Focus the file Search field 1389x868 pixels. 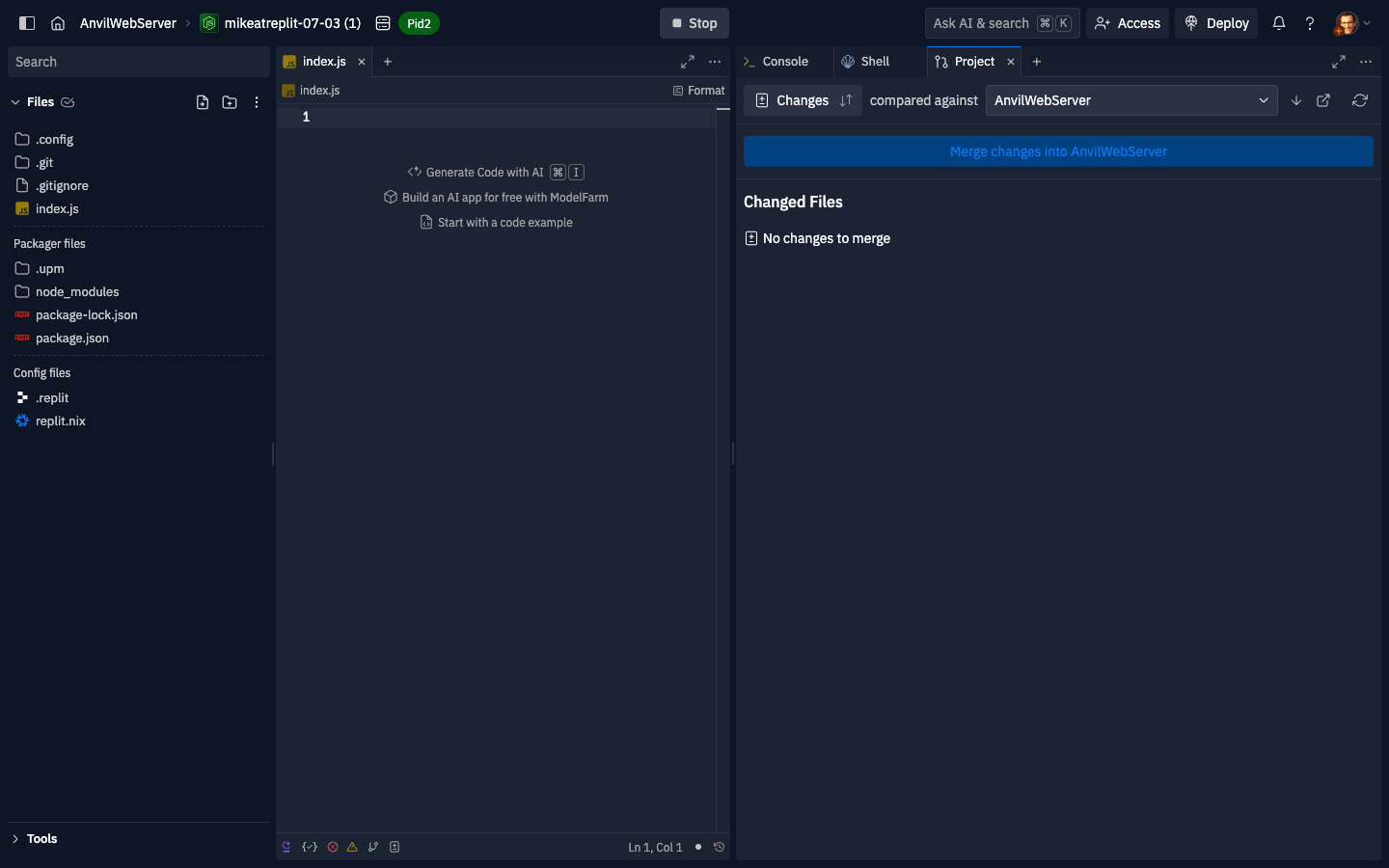[139, 62]
